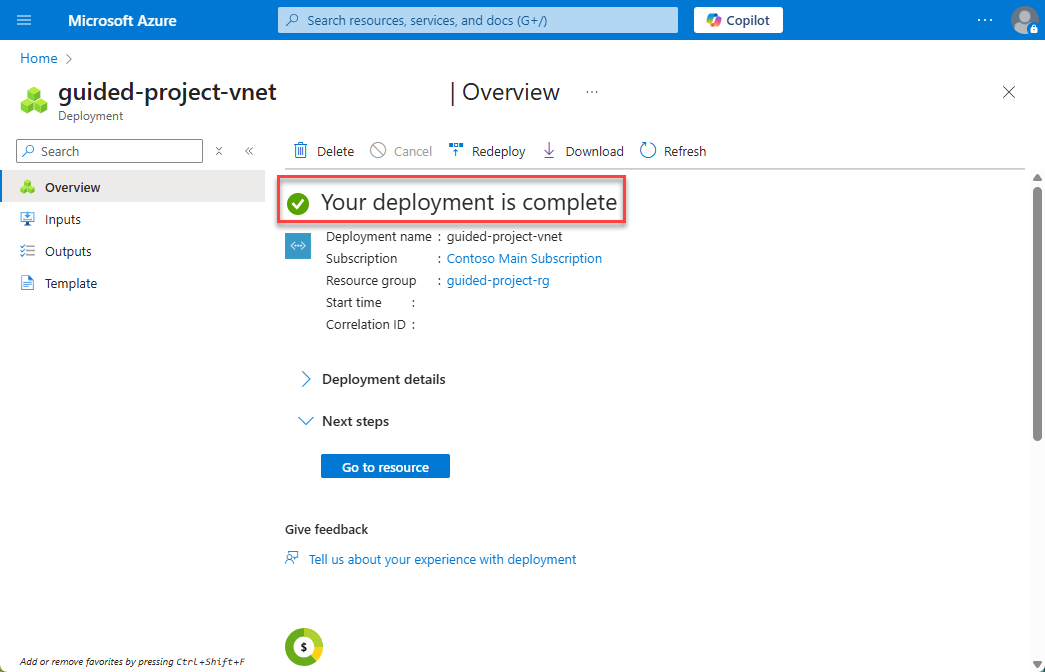Click the Refresh circular arrow icon

point(648,150)
